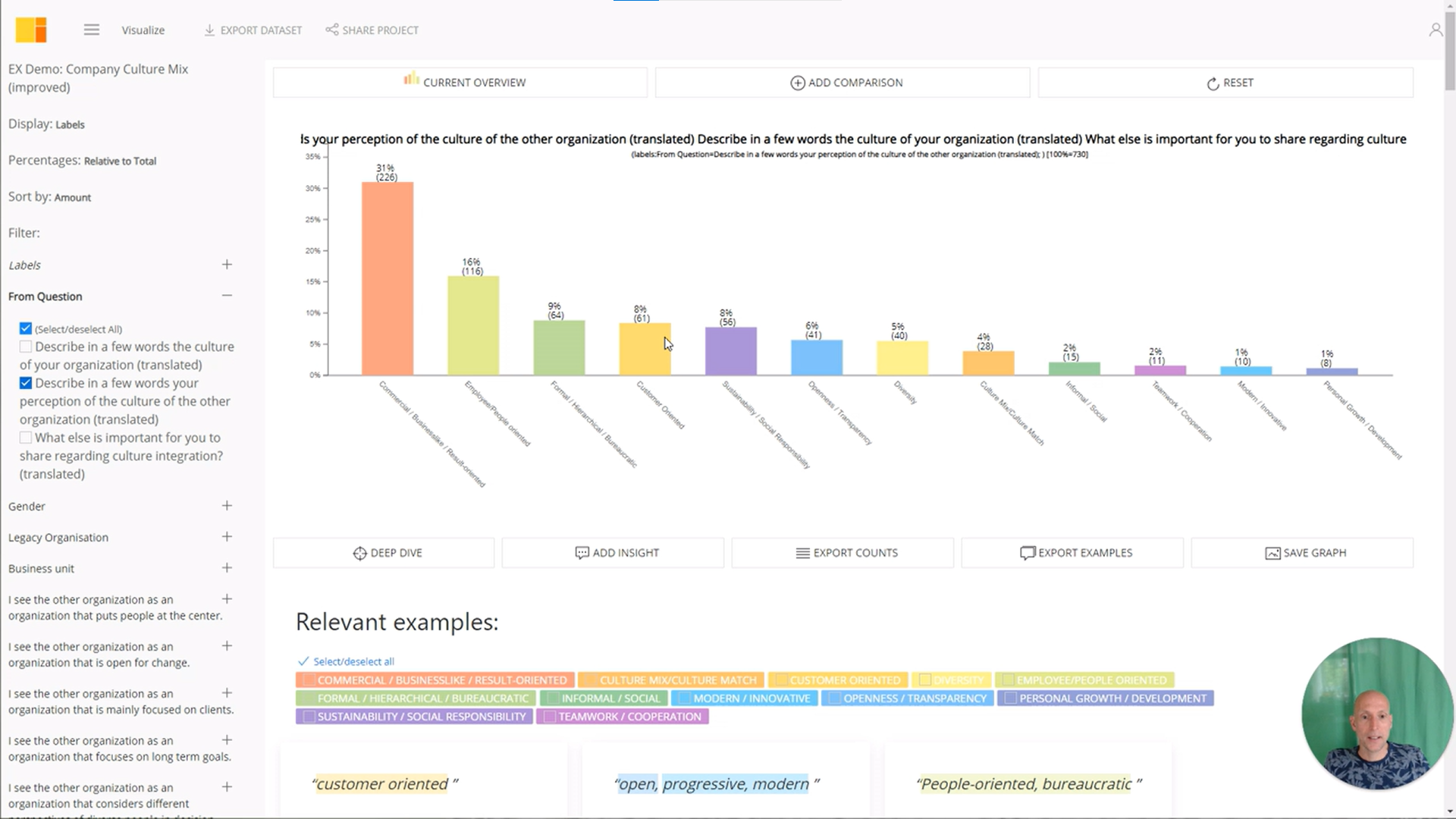Open the hamburger menu
The image size is (1456, 819).
91,30
